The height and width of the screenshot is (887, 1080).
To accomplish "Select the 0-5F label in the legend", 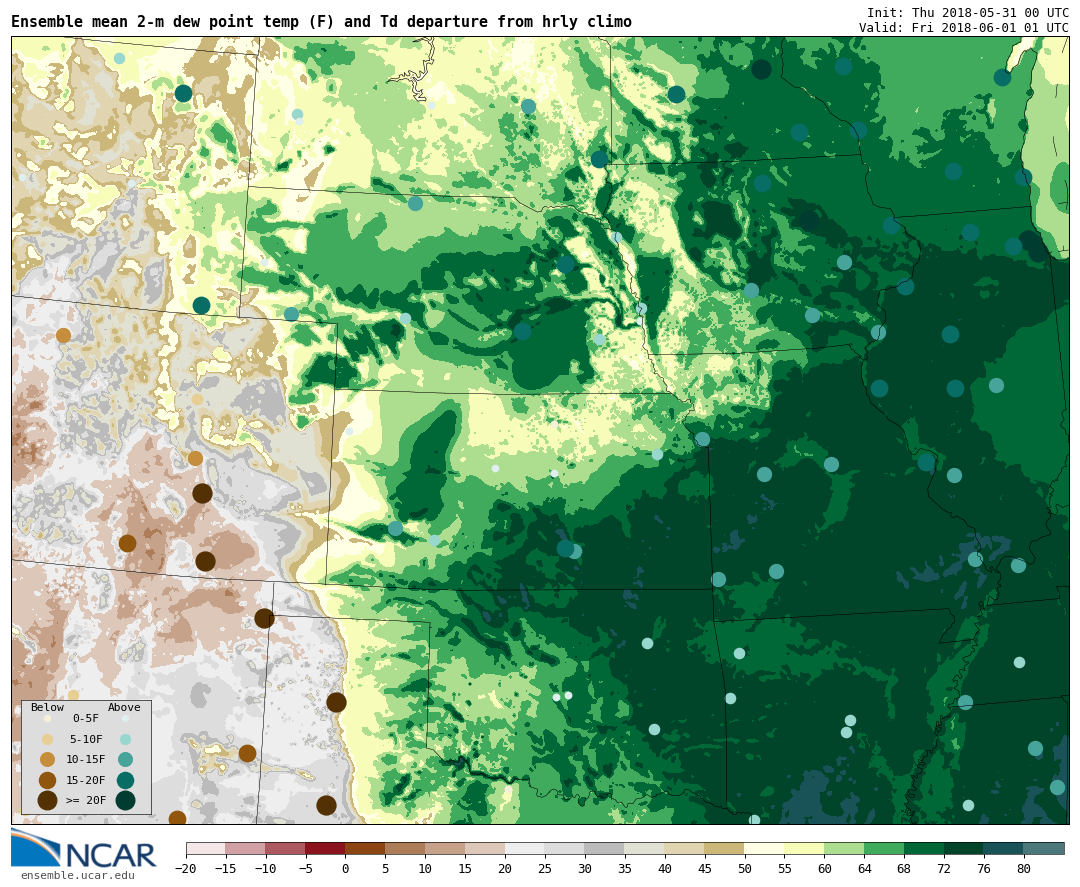I will (86, 718).
